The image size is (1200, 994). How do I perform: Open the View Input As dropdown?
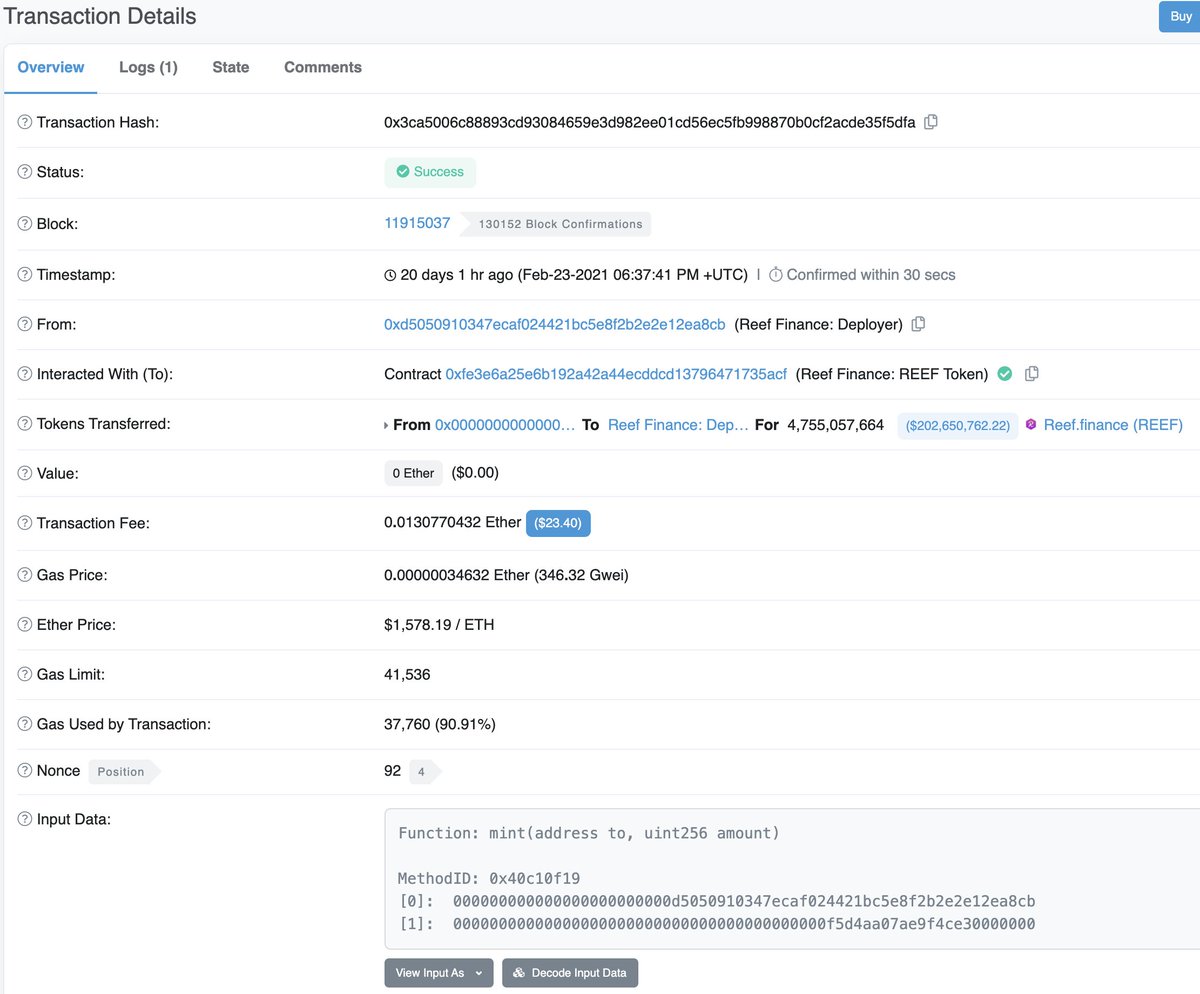pos(439,973)
